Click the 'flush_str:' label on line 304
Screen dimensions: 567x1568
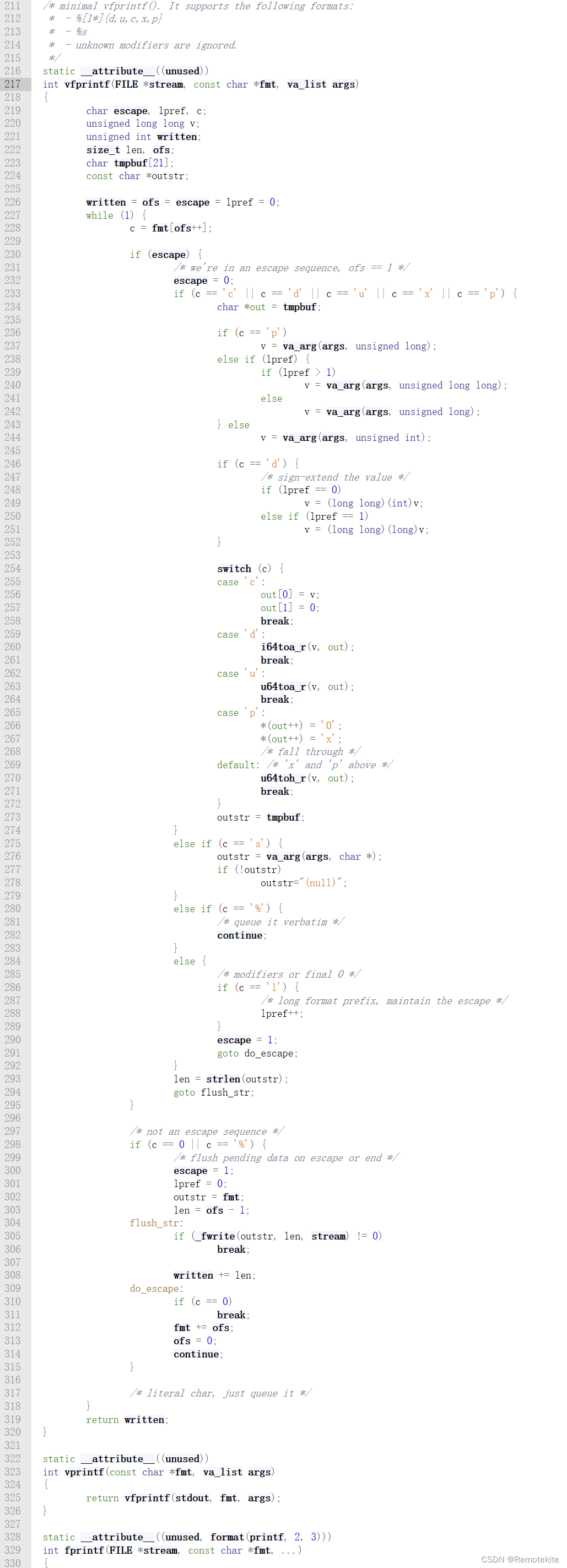click(156, 1222)
